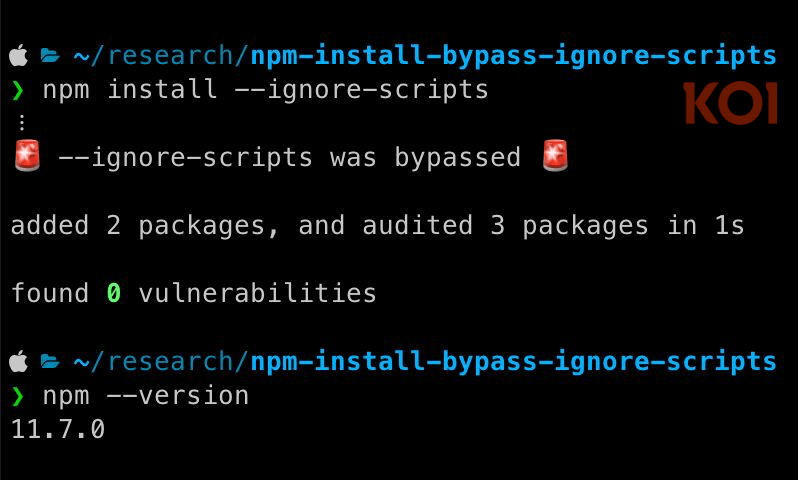Click the Apple logo on the first prompt line
The image size is (798, 480).
[17, 56]
